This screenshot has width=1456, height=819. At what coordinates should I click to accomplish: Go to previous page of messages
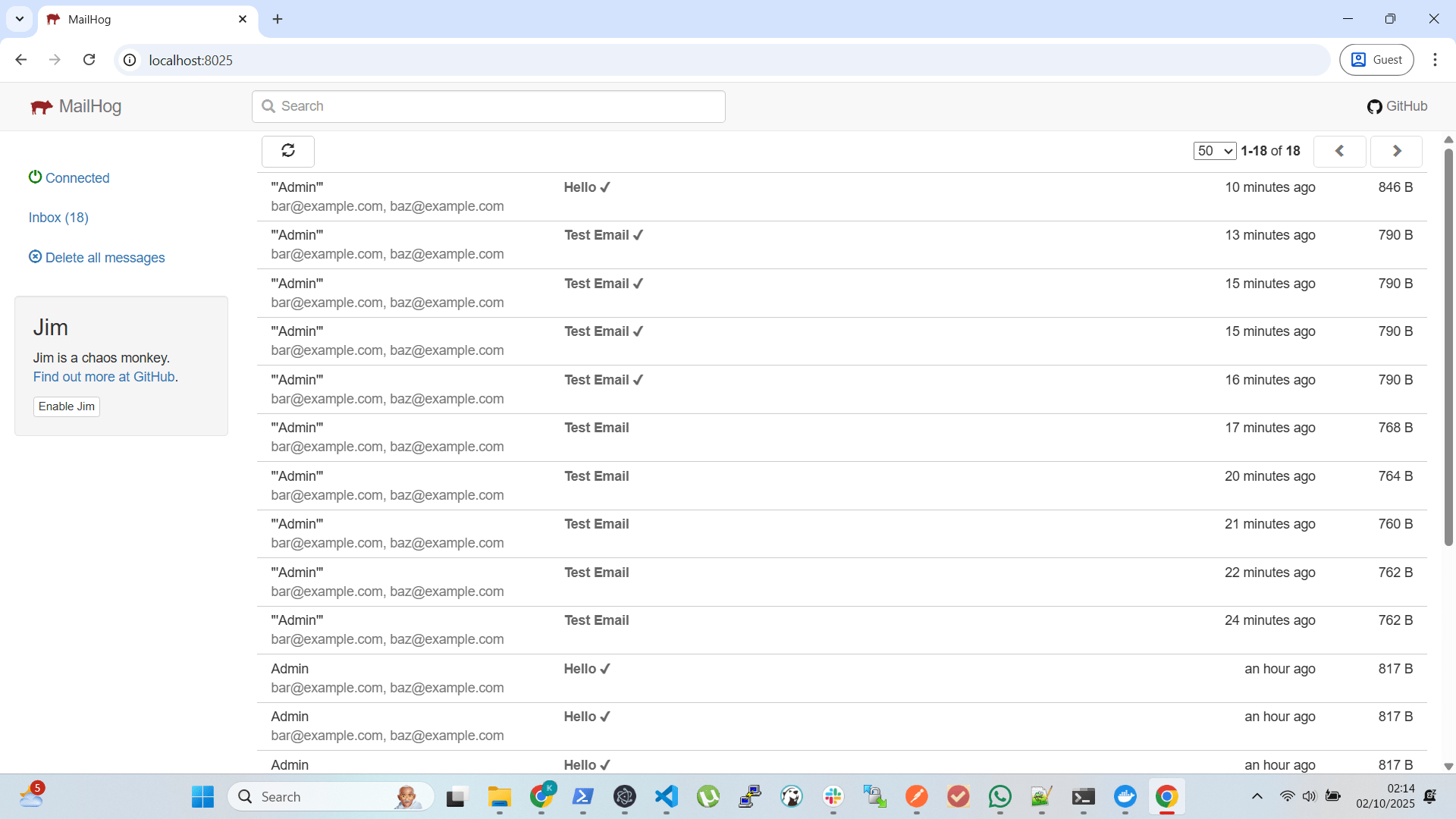coord(1339,151)
